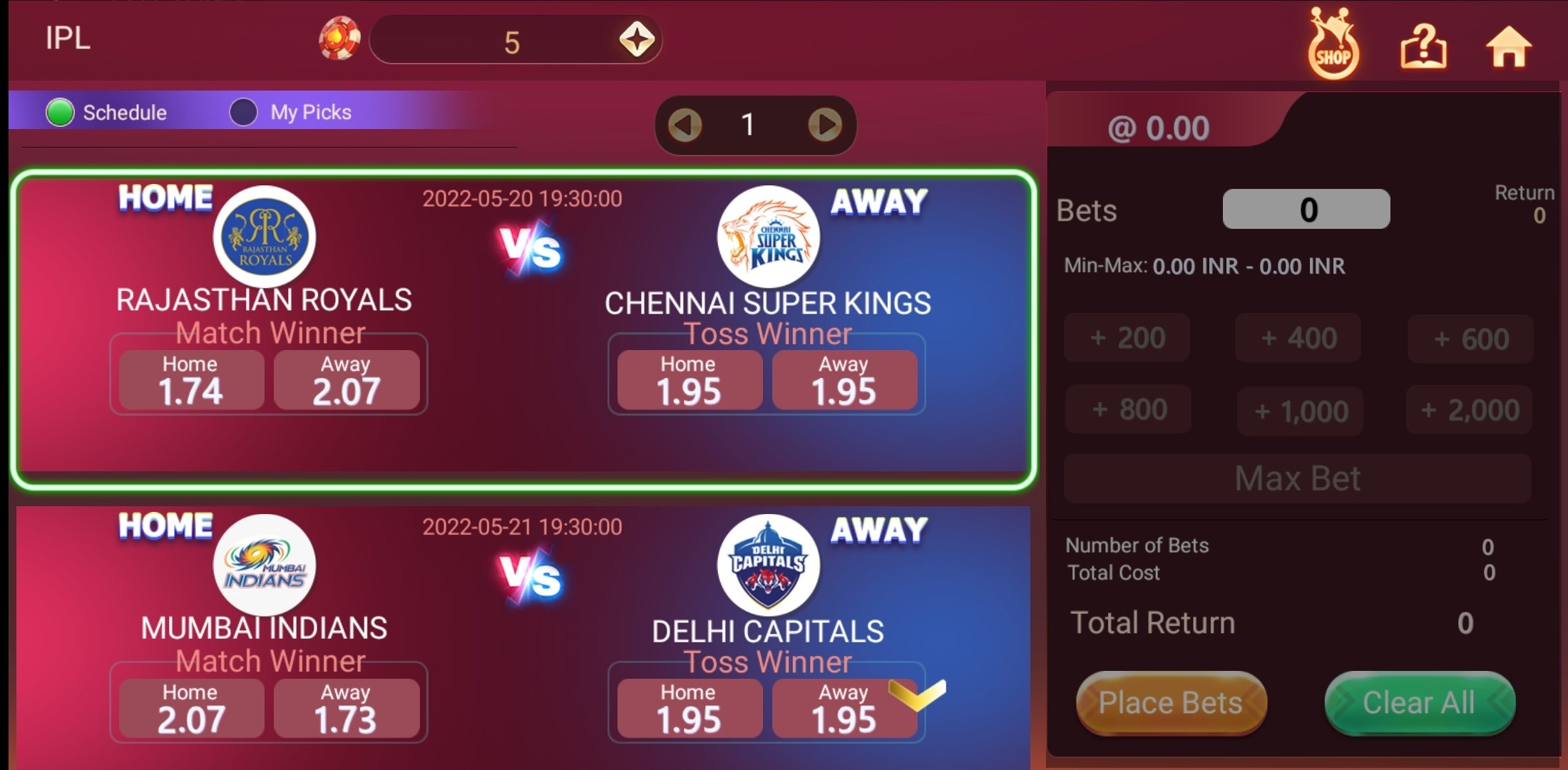Select the Chennai Super Kings team logo

click(x=769, y=237)
